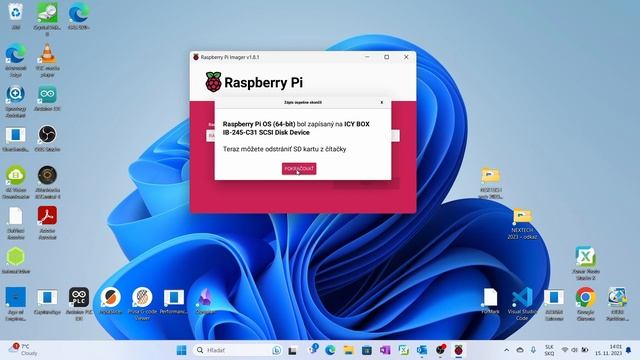Open the SLK keyboard language switcher
Screen dimensions: 640x360
pyautogui.click(x=549, y=350)
